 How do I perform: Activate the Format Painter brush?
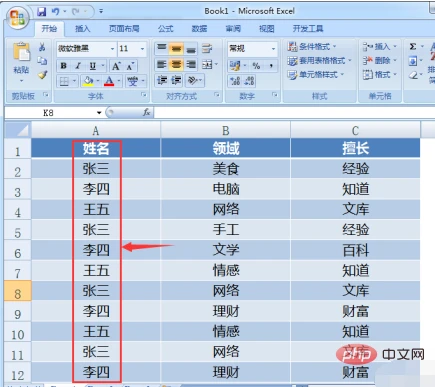42,75
